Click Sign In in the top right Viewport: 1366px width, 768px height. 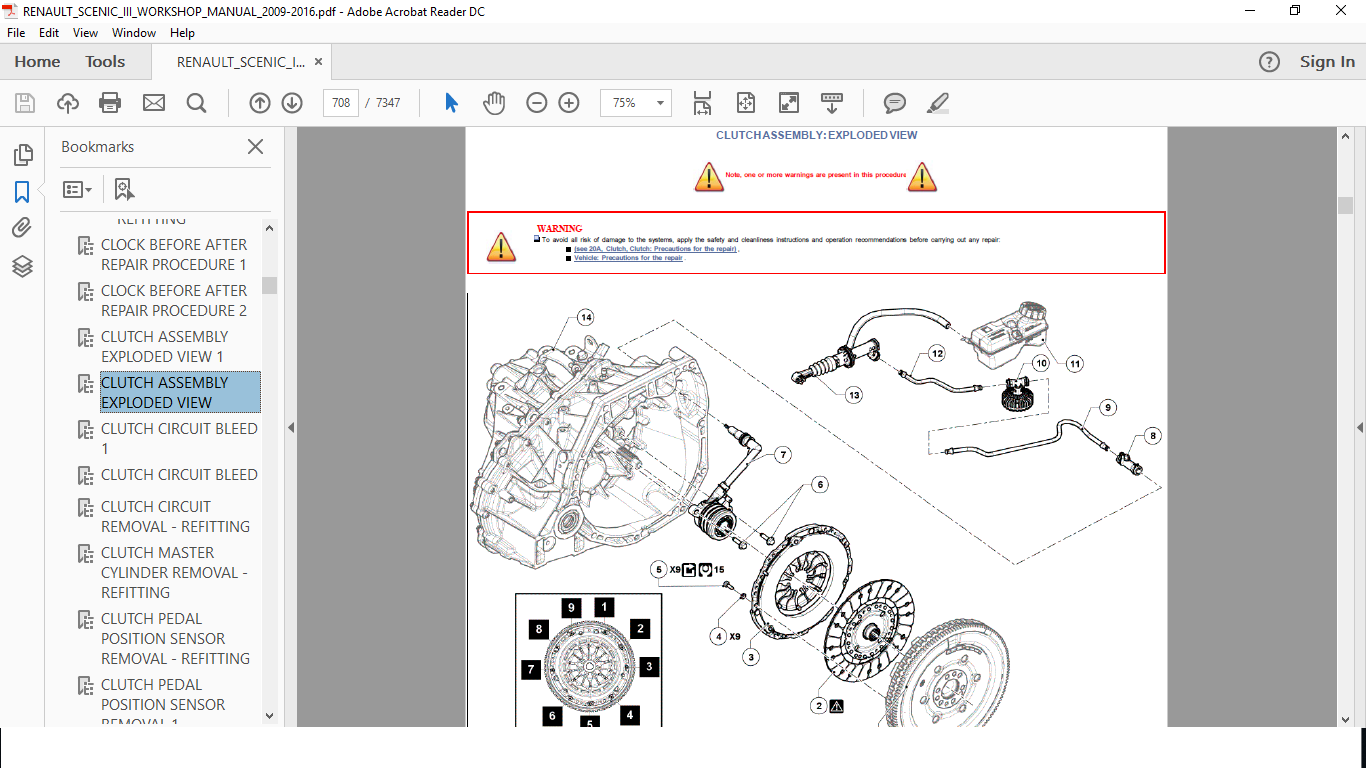1327,61
